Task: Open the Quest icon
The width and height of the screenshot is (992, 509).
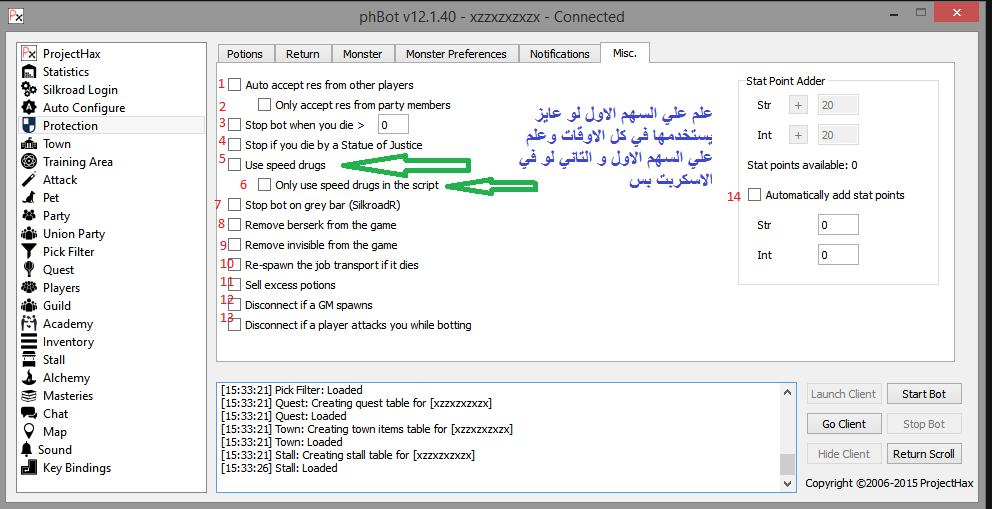Action: click(x=29, y=269)
